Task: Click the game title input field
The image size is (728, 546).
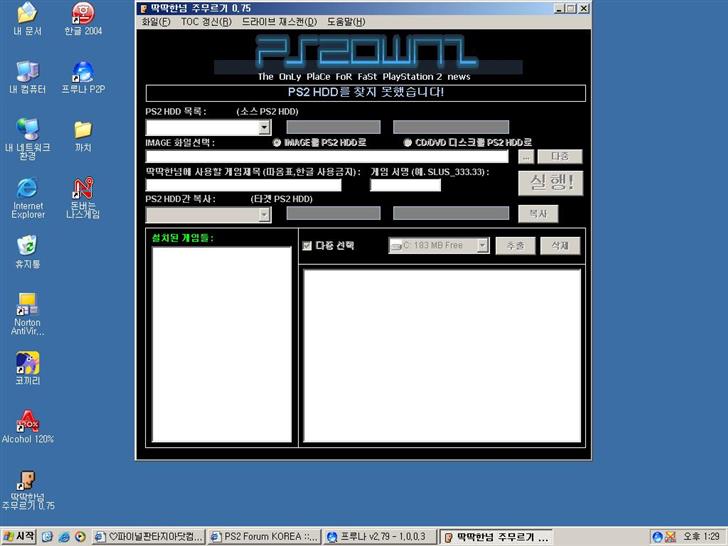Action: click(243, 185)
